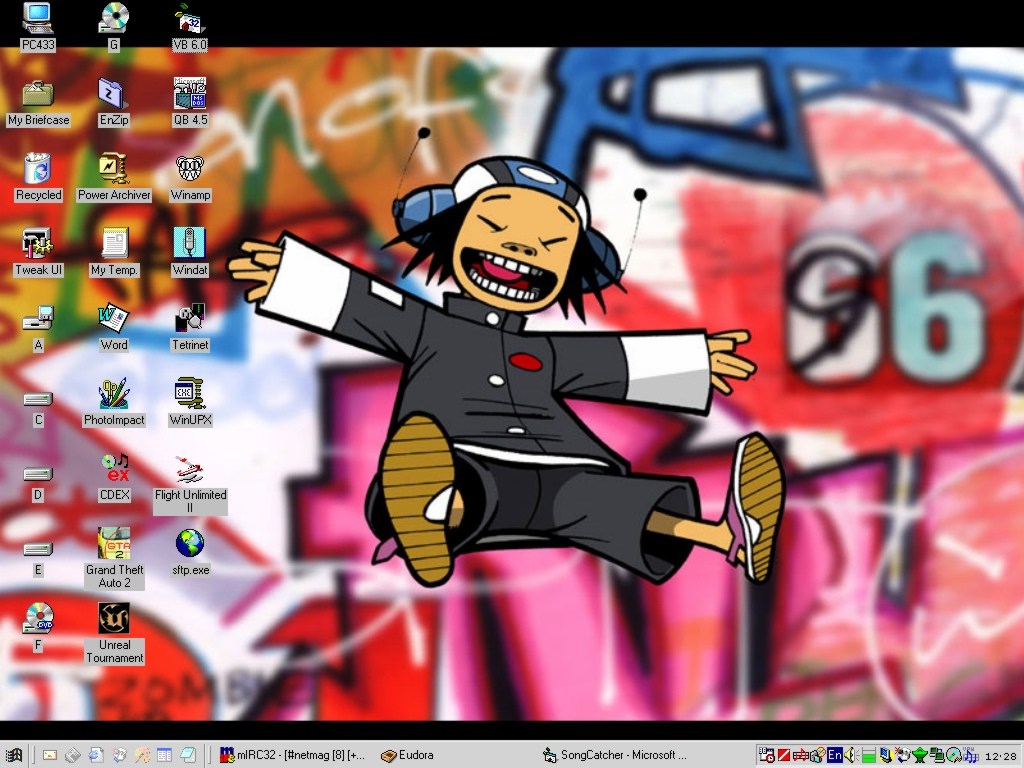1024x768 pixels.
Task: Open the Grand Theft Auto 2 shortcut
Action: point(114,544)
